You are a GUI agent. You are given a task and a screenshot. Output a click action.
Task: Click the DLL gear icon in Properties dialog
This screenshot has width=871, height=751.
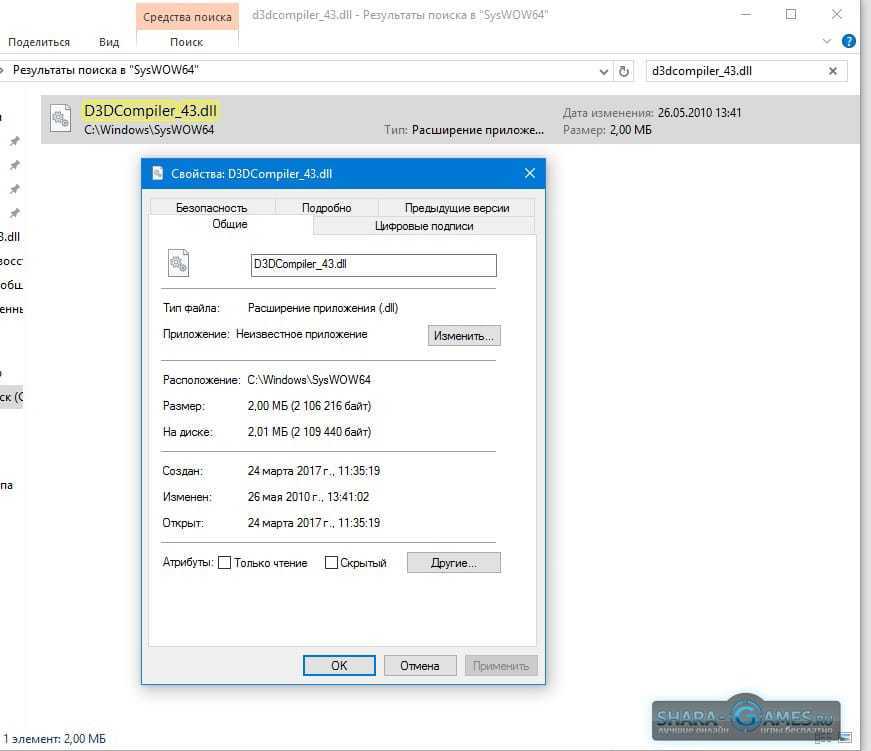coord(178,263)
